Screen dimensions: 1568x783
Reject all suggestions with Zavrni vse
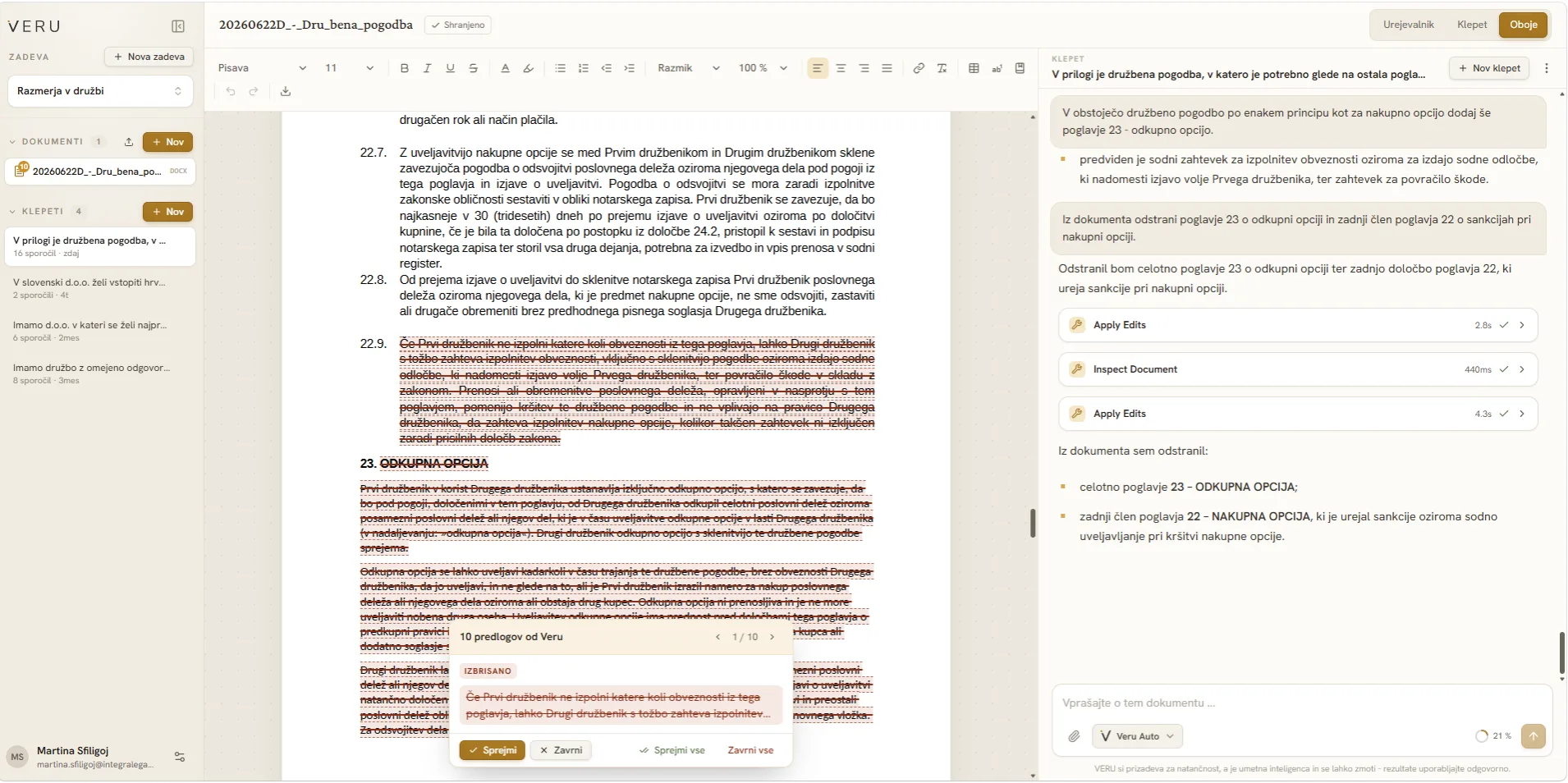(750, 750)
